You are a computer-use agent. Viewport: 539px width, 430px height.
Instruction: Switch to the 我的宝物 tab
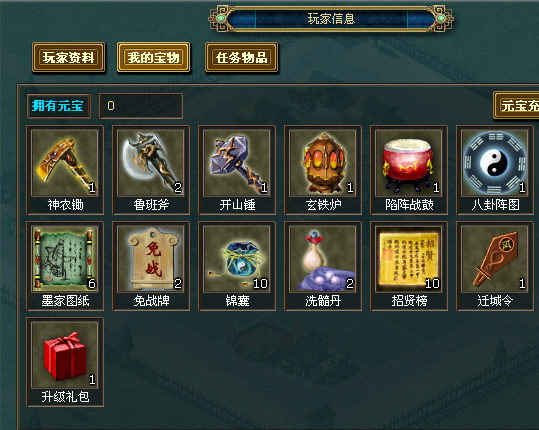(x=153, y=57)
